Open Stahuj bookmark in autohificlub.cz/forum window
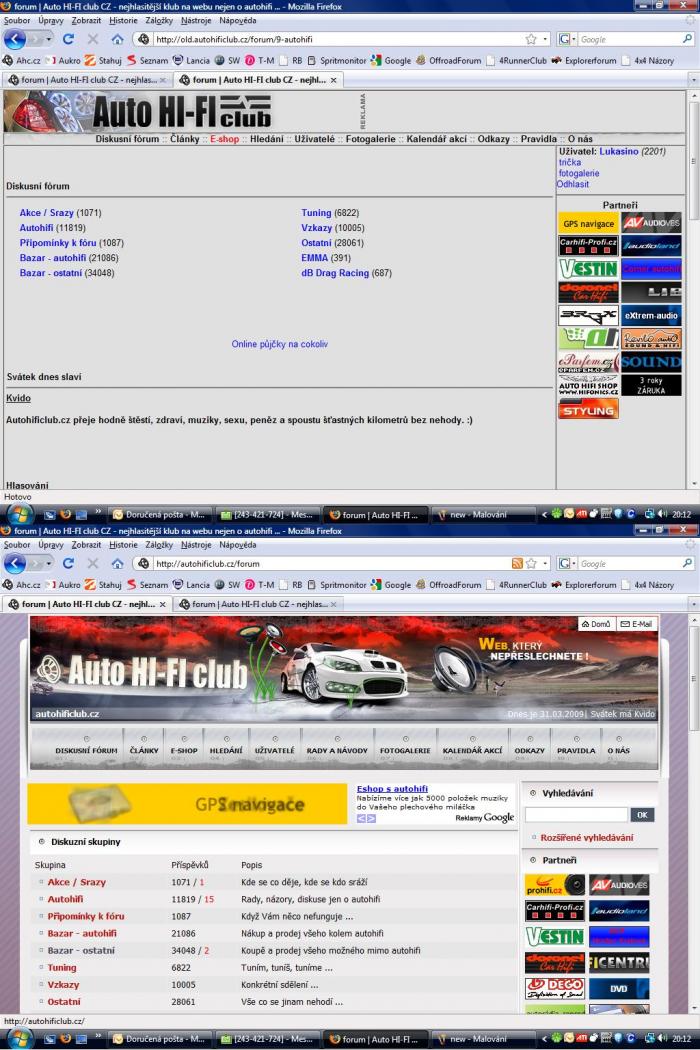Screen dimensions: 700x1050 pyautogui.click(x=103, y=585)
